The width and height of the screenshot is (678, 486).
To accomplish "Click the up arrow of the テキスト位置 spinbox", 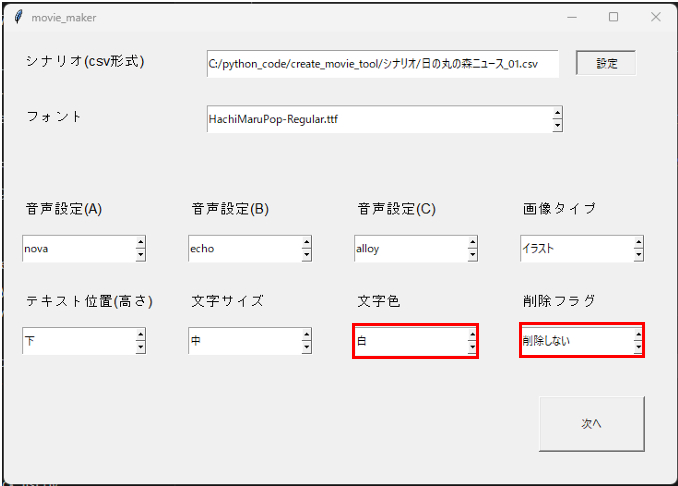I will [141, 335].
